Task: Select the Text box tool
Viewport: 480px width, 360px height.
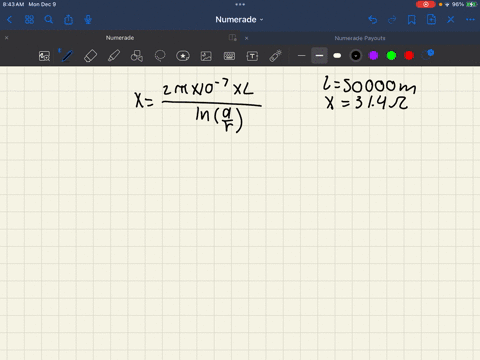Action: pyautogui.click(x=252, y=56)
